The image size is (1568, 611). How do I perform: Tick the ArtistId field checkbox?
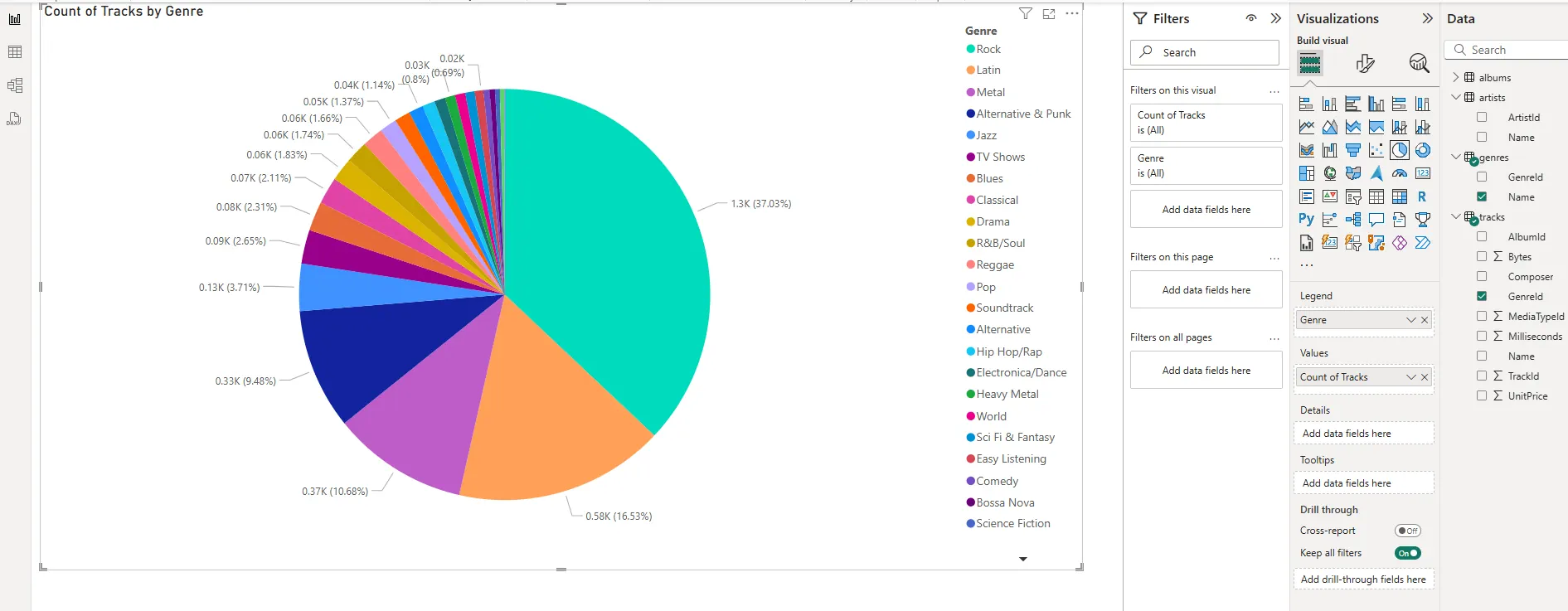click(1482, 118)
